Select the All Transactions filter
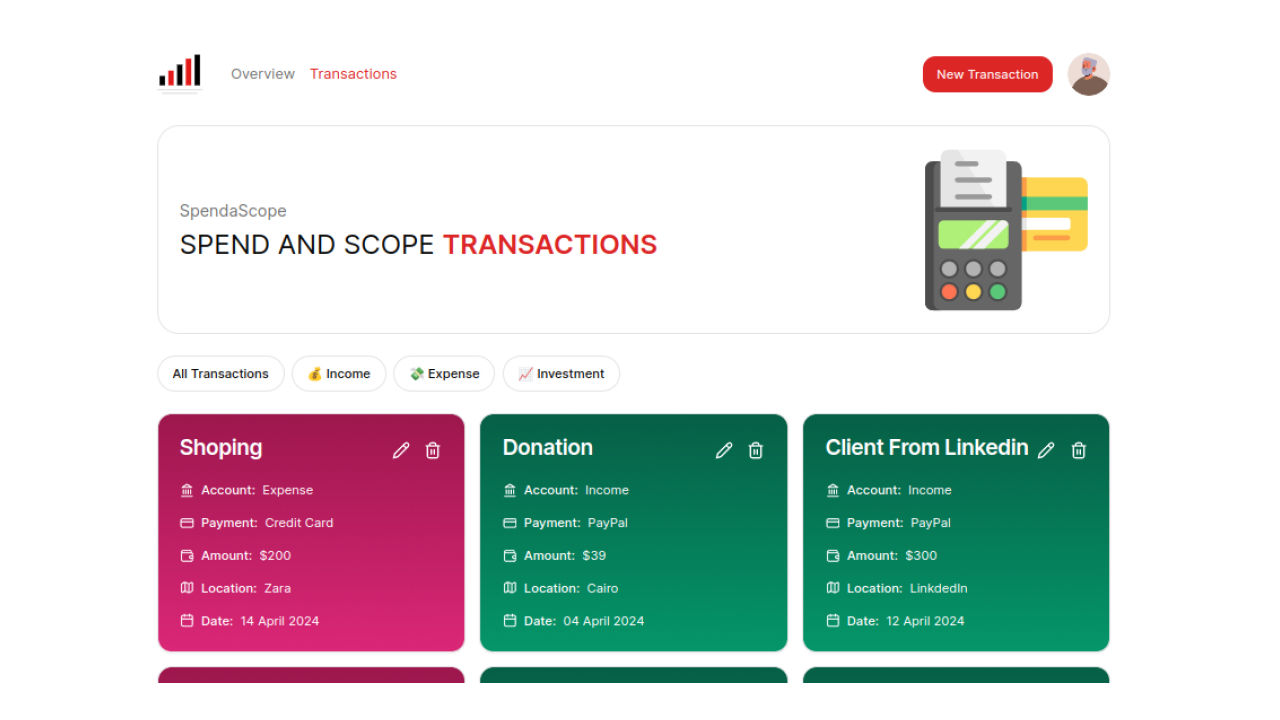This screenshot has width=1280, height=720. pos(220,373)
